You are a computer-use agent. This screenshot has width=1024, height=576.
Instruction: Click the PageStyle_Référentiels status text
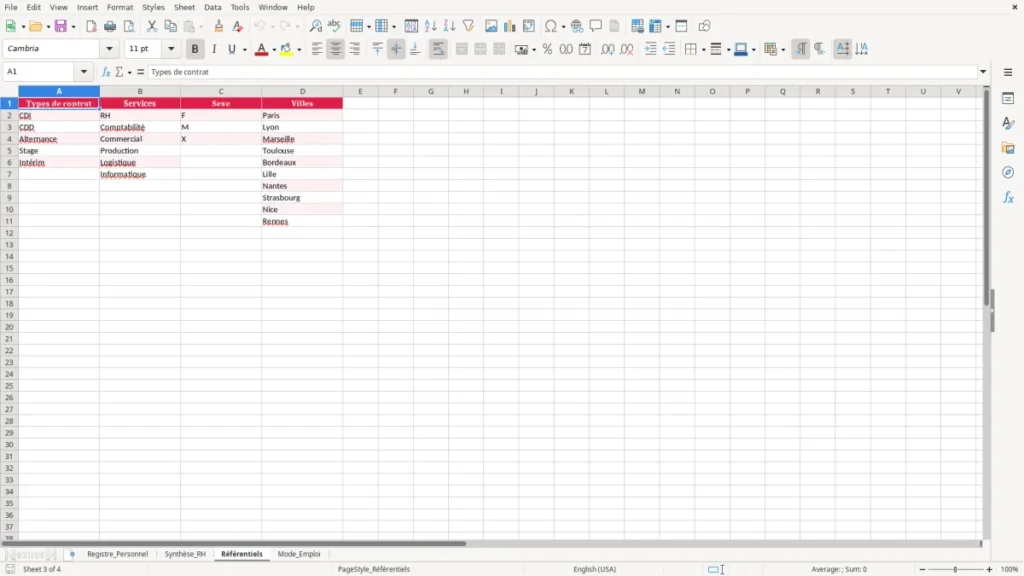374,569
